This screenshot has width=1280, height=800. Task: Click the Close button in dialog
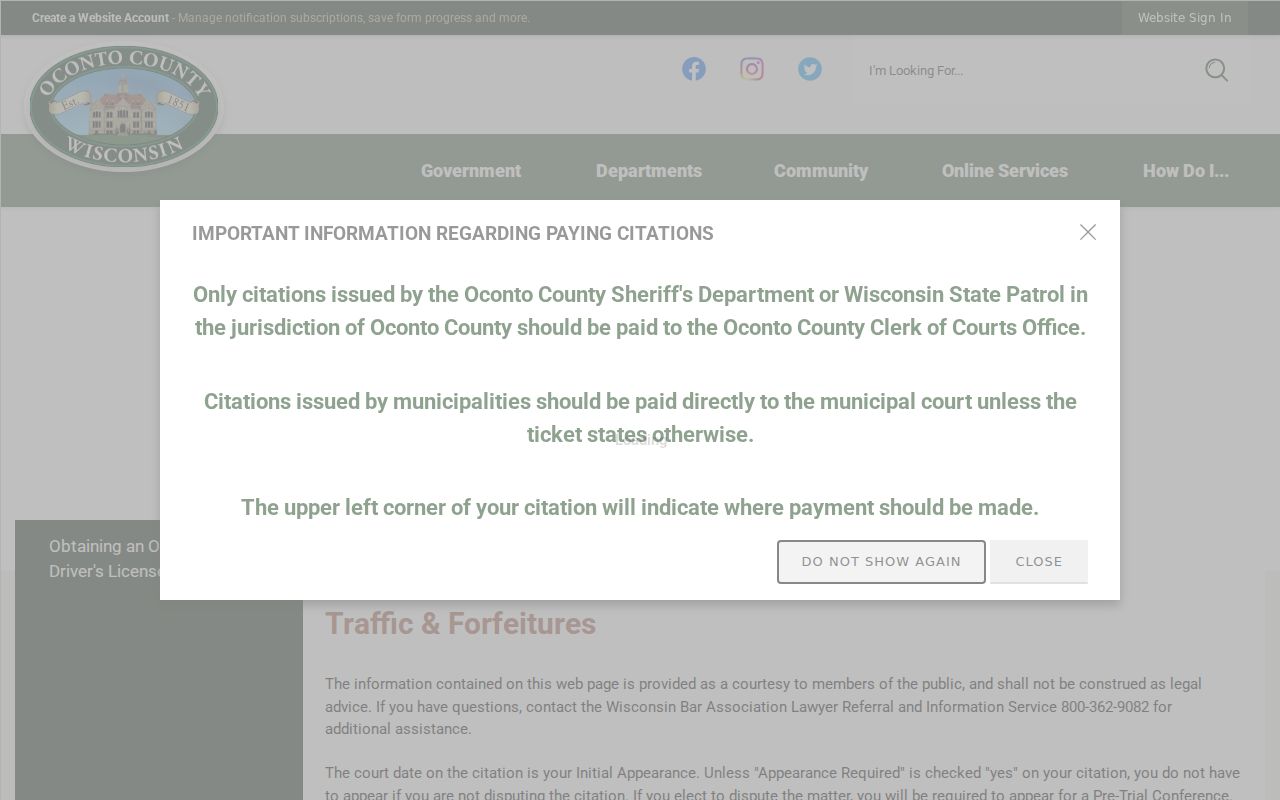pos(1039,561)
